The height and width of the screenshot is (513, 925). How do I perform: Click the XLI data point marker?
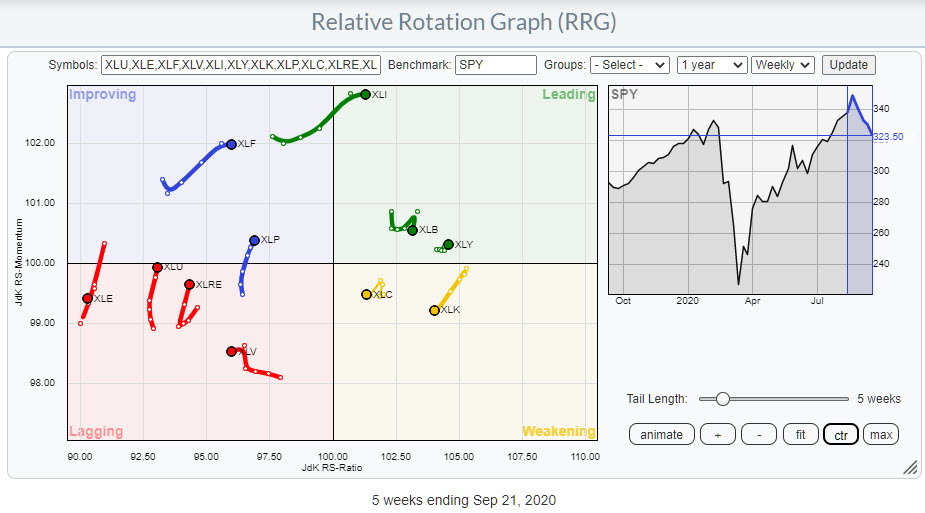[365, 95]
